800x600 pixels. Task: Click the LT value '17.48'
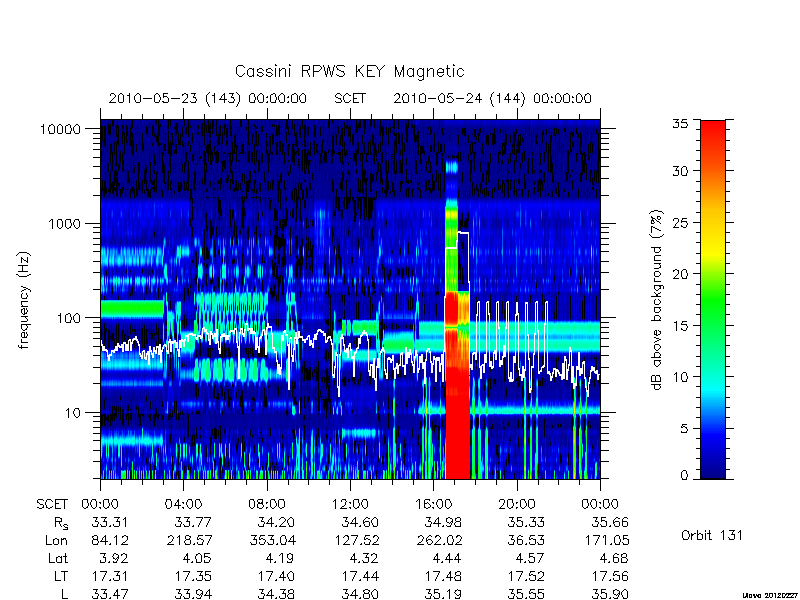tap(443, 577)
